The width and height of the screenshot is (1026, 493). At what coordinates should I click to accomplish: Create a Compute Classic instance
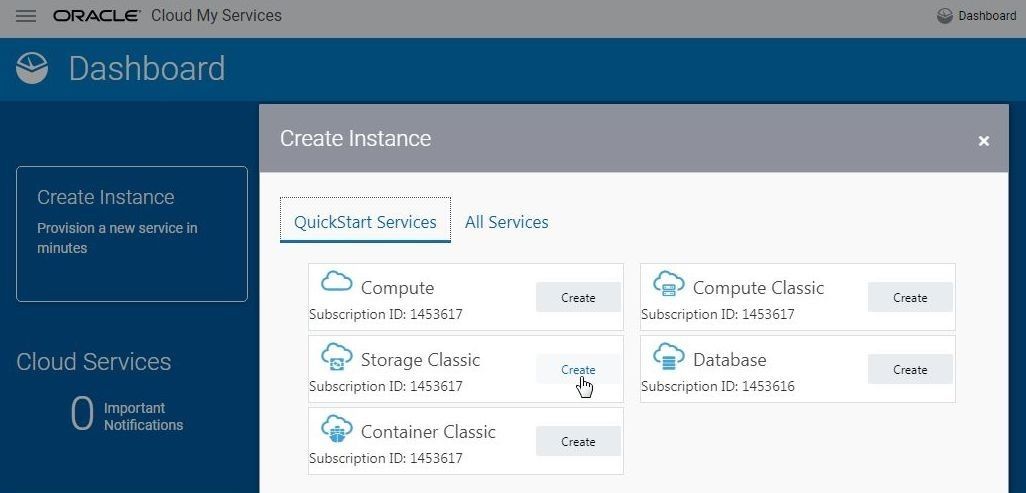pyautogui.click(x=910, y=297)
